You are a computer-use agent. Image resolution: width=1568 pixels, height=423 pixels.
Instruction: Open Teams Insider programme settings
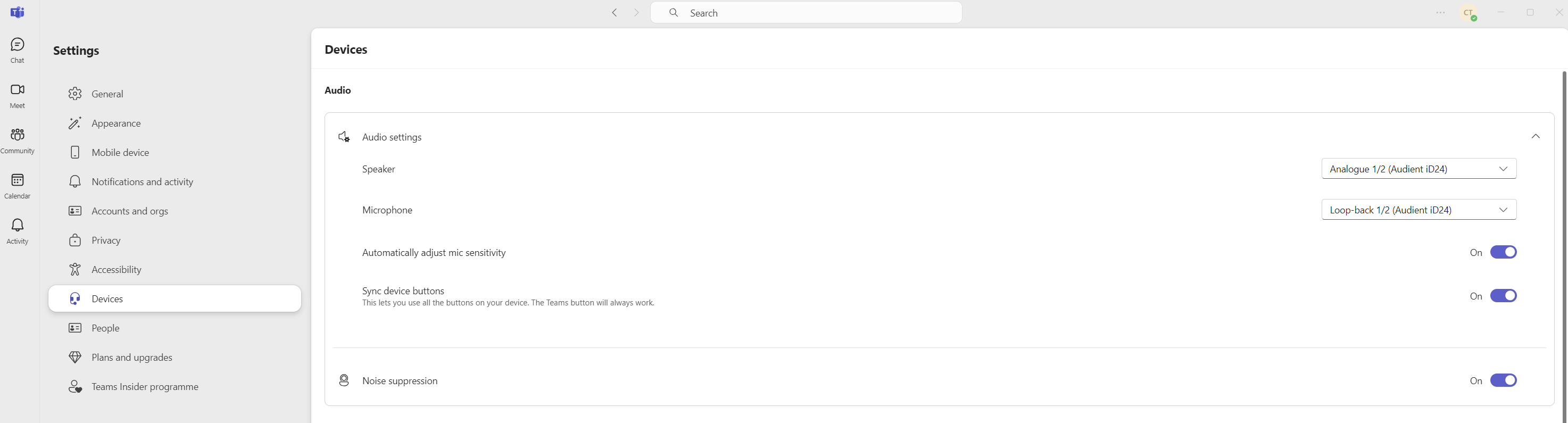175,386
